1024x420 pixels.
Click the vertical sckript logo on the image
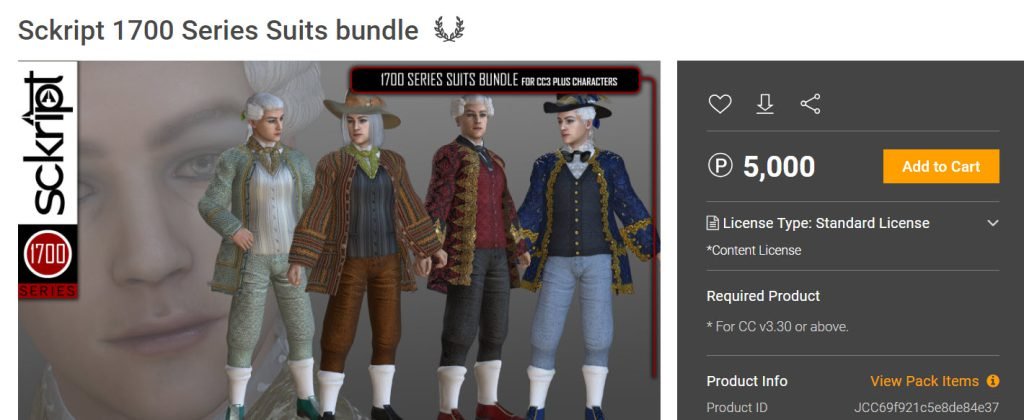point(48,142)
